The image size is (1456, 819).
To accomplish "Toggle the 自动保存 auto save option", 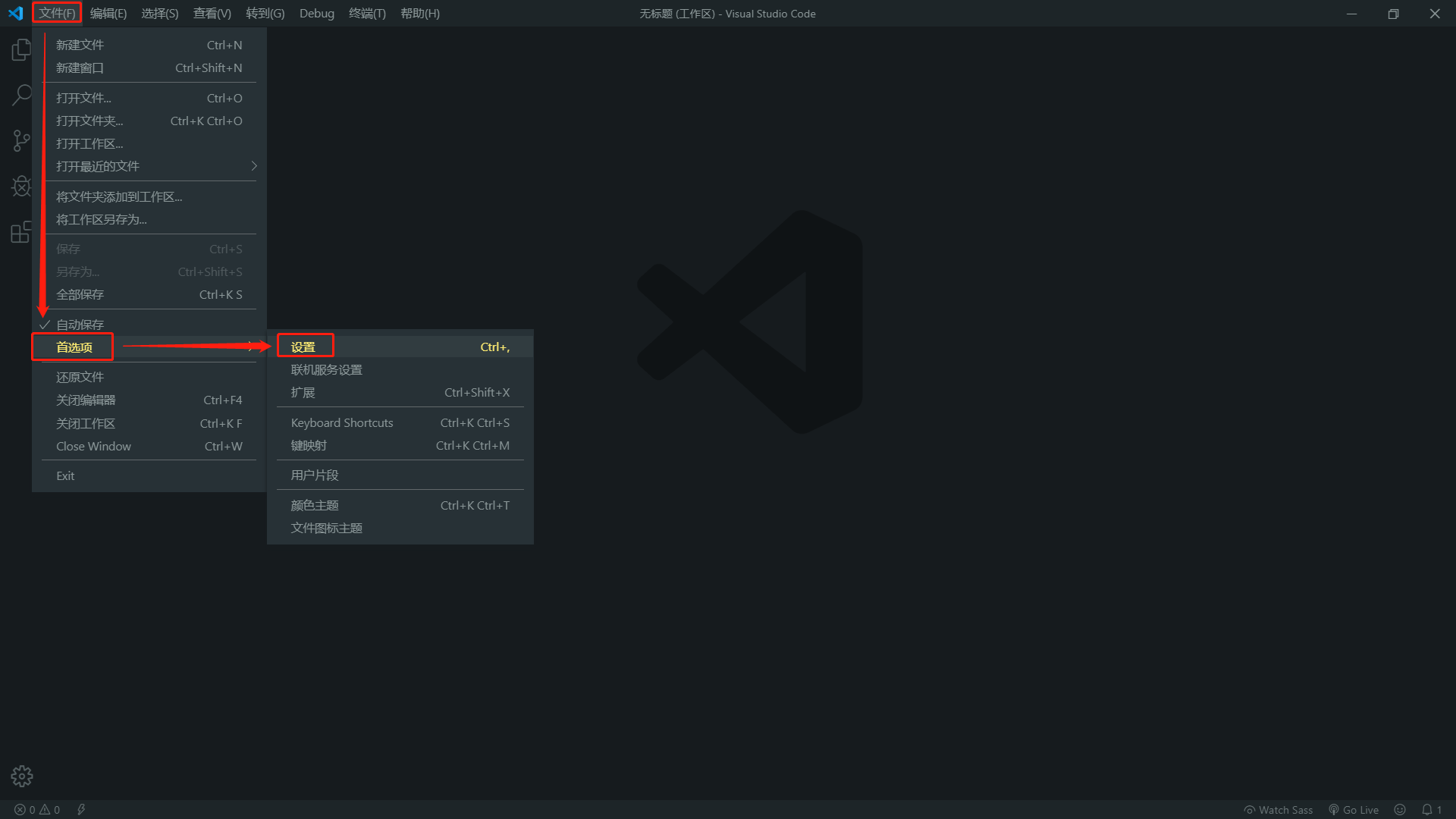I will point(80,325).
